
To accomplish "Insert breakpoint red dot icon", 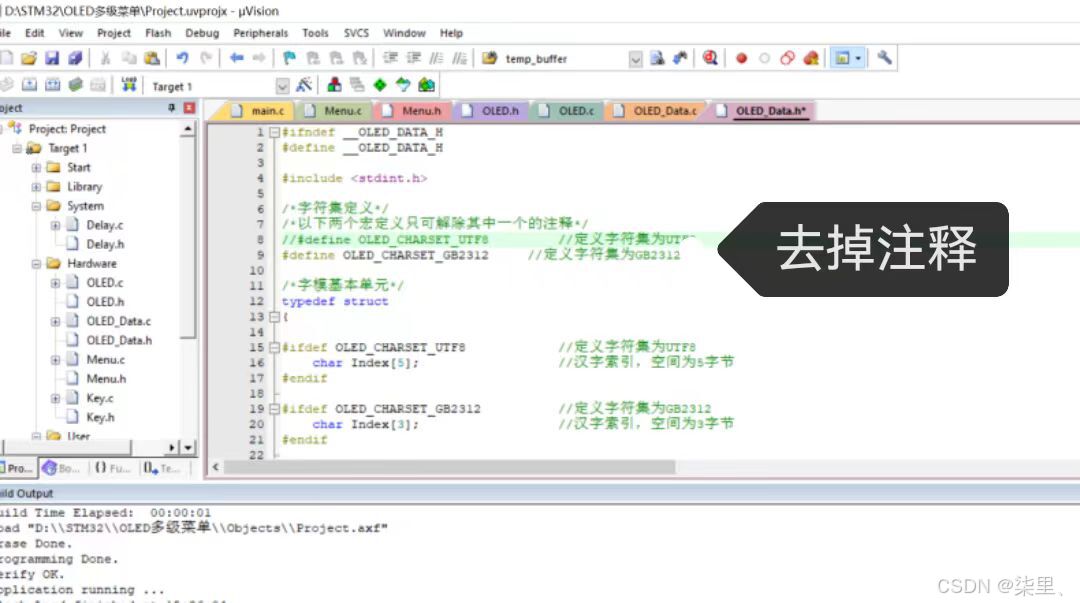I will (741, 59).
